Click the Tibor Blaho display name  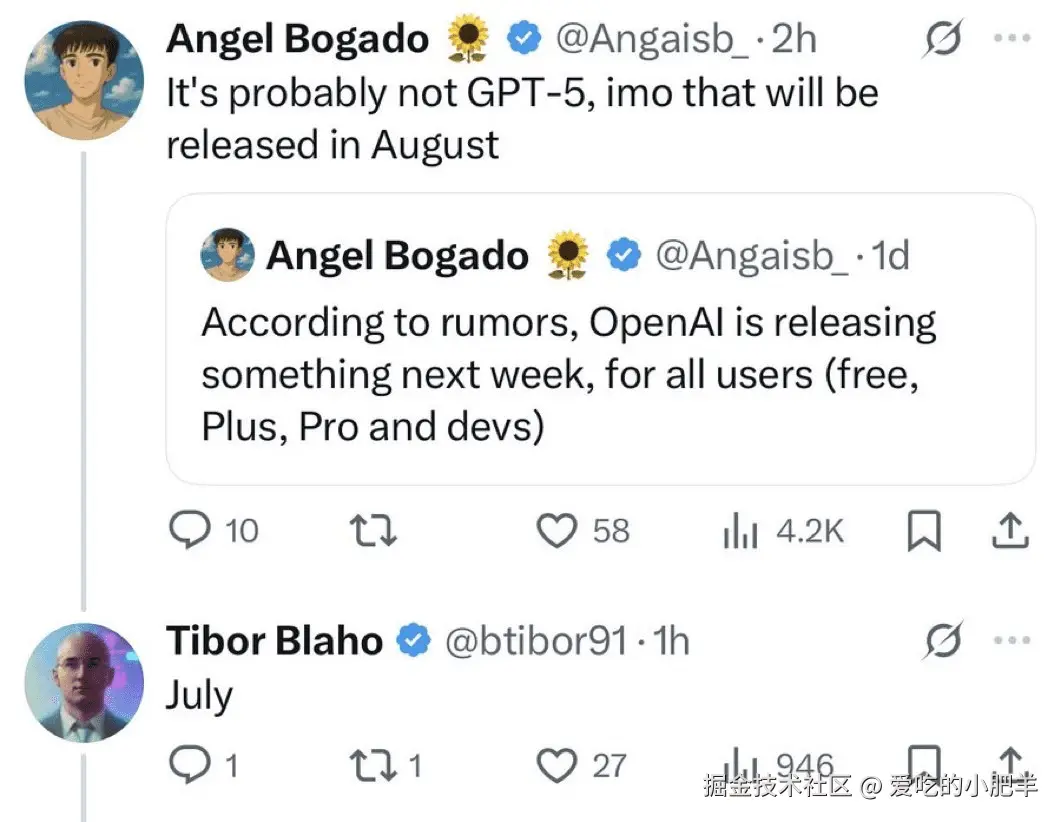tap(273, 640)
